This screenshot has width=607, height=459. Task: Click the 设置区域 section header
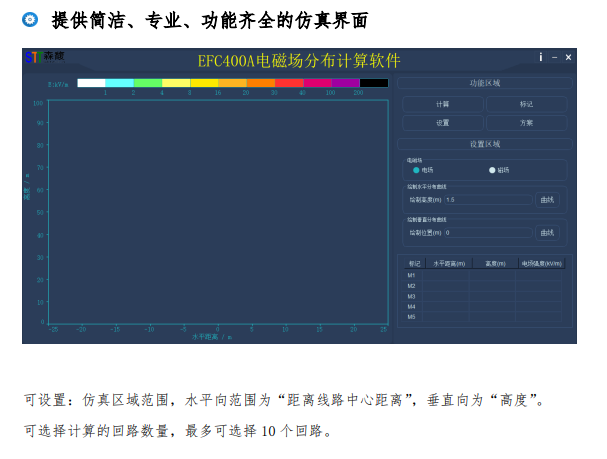coord(485,144)
